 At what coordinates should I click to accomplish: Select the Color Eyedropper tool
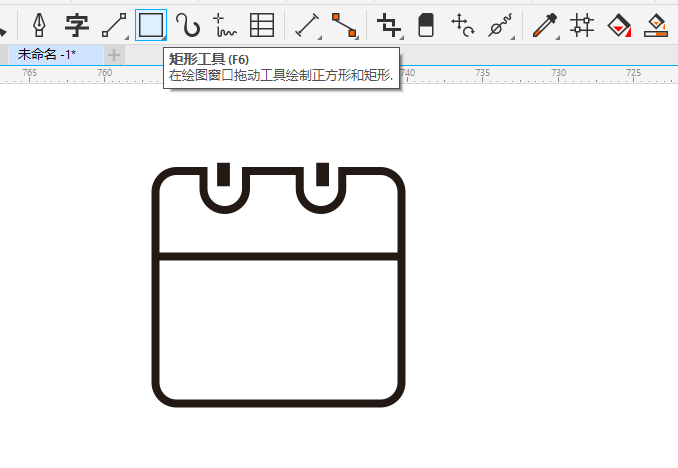[545, 25]
